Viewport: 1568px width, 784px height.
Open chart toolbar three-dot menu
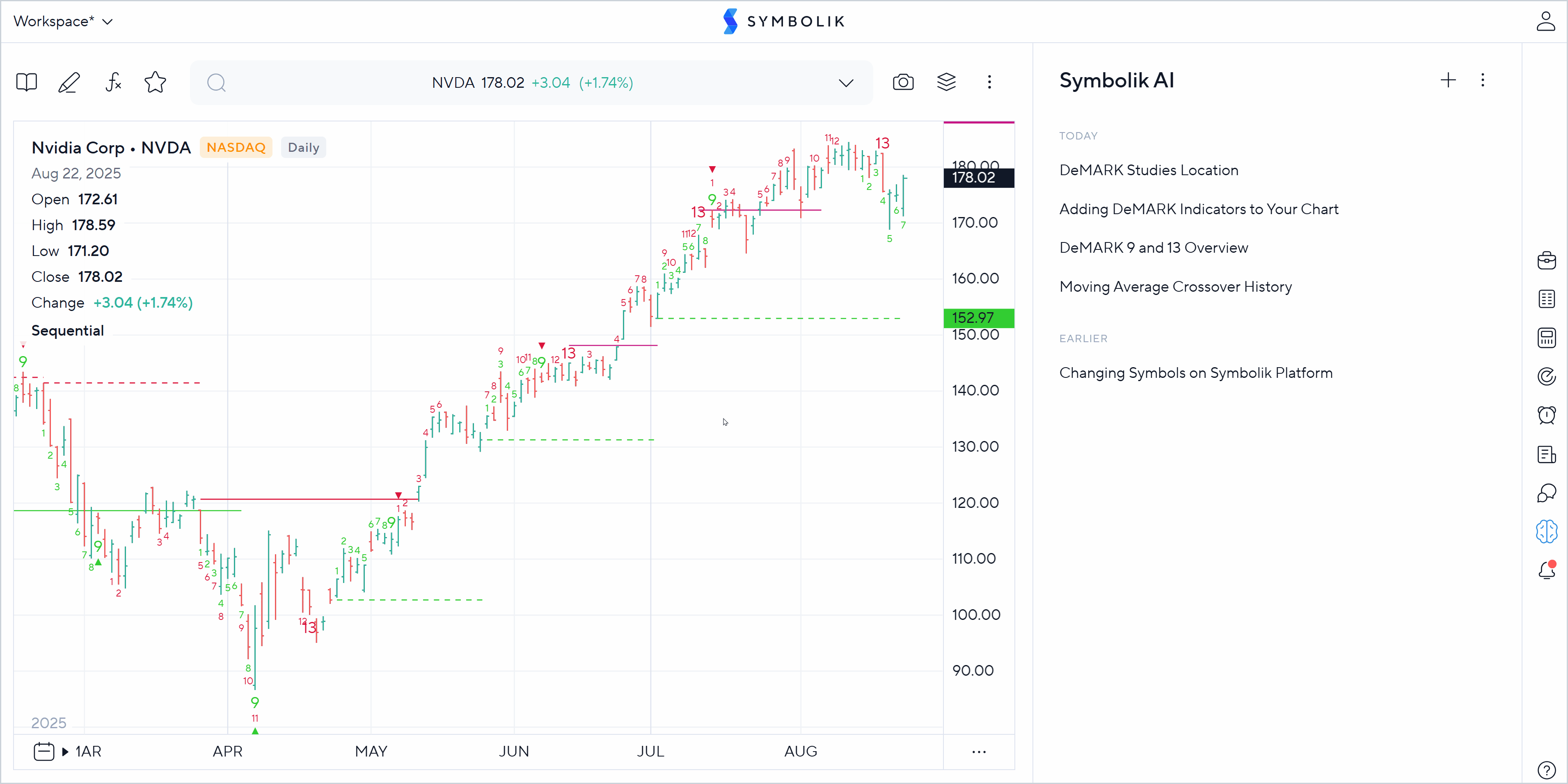coord(989,82)
